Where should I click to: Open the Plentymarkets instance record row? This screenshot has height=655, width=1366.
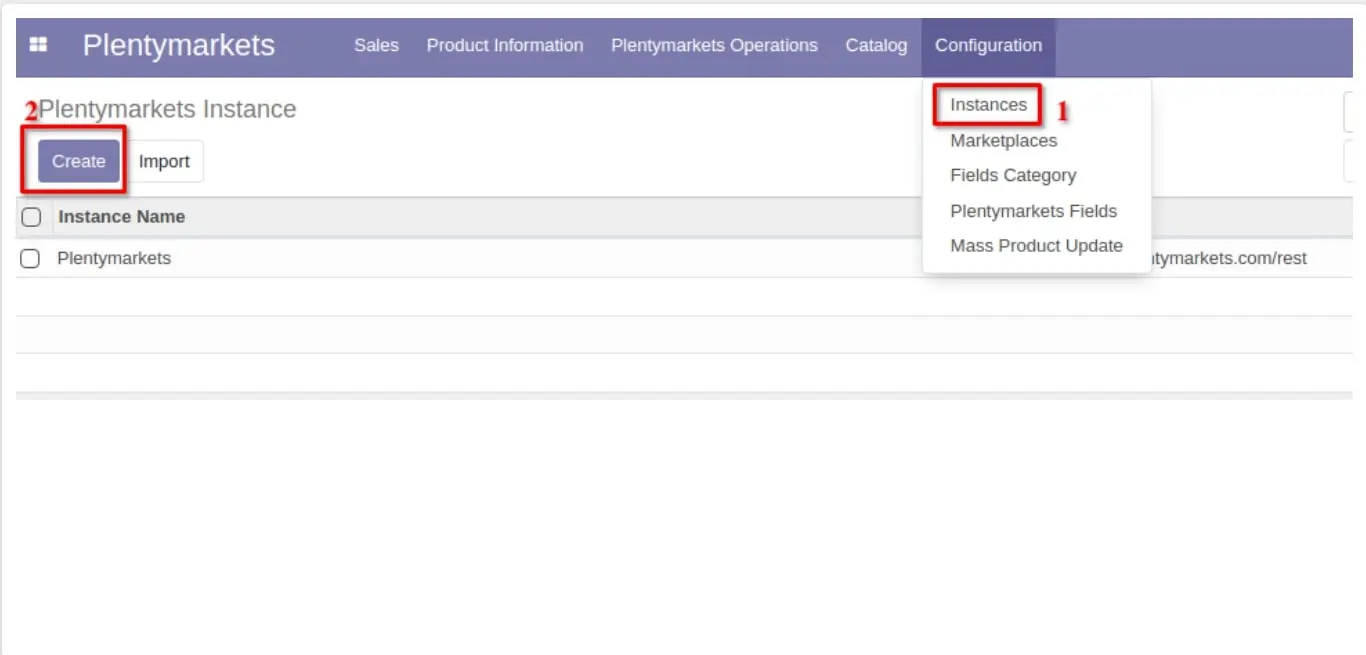(x=114, y=258)
